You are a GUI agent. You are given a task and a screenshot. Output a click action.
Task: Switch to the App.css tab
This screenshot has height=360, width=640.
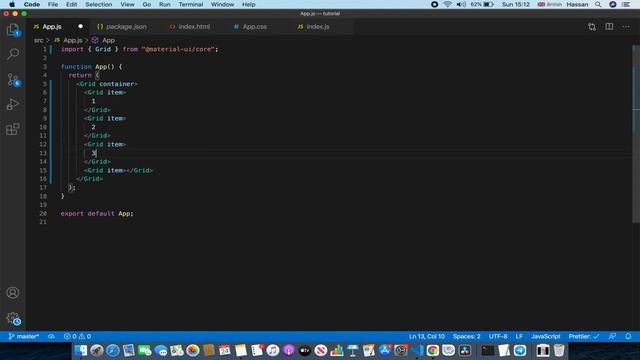click(x=250, y=27)
